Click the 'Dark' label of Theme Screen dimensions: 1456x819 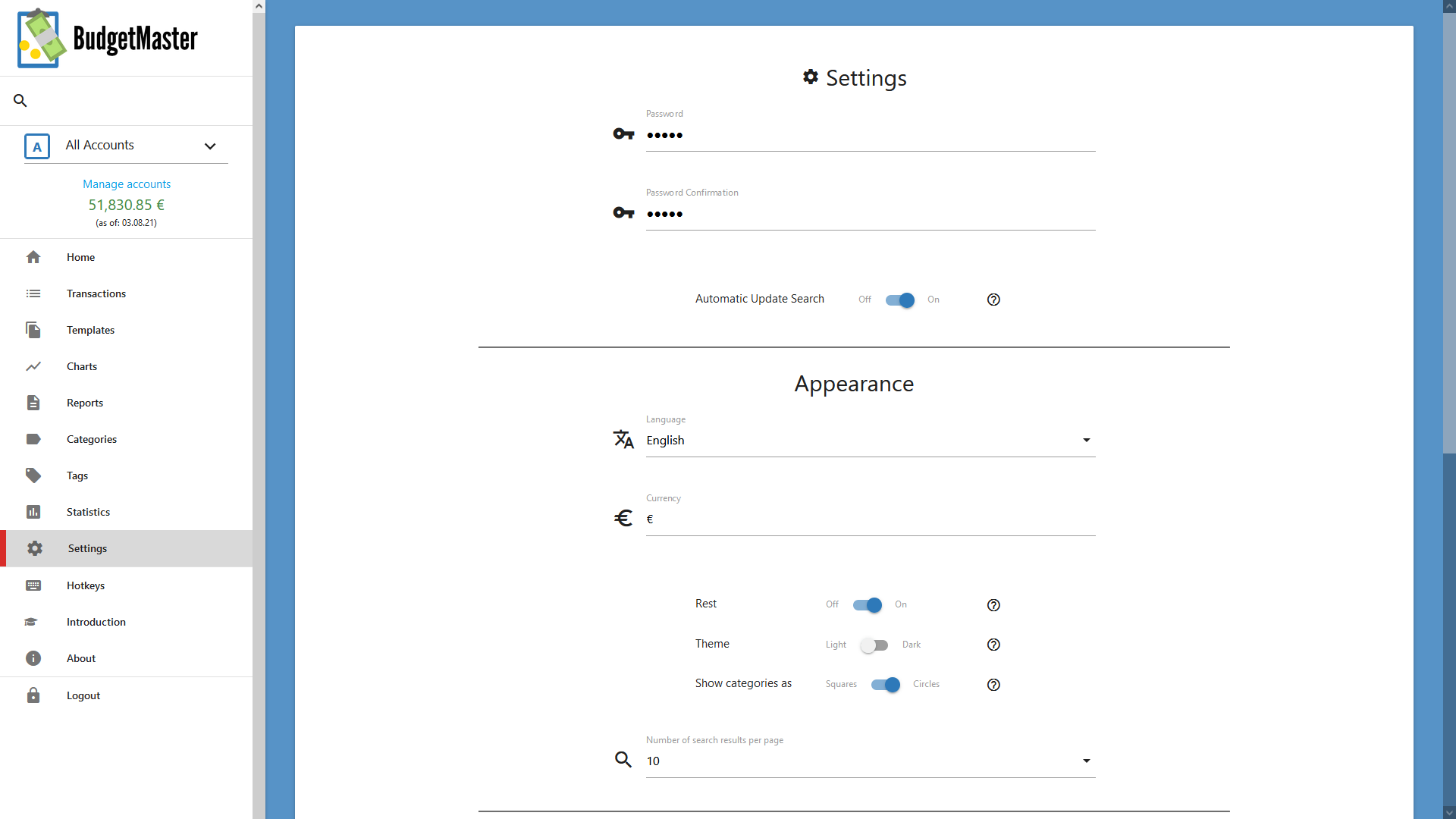(x=912, y=645)
